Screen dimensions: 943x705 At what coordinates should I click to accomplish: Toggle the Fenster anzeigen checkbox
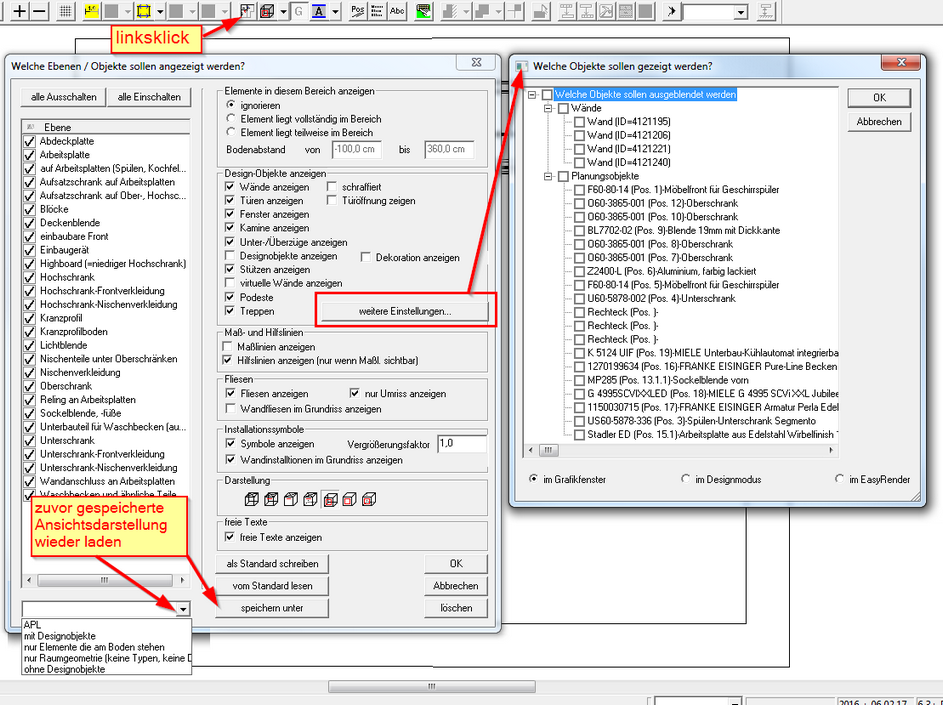point(231,215)
